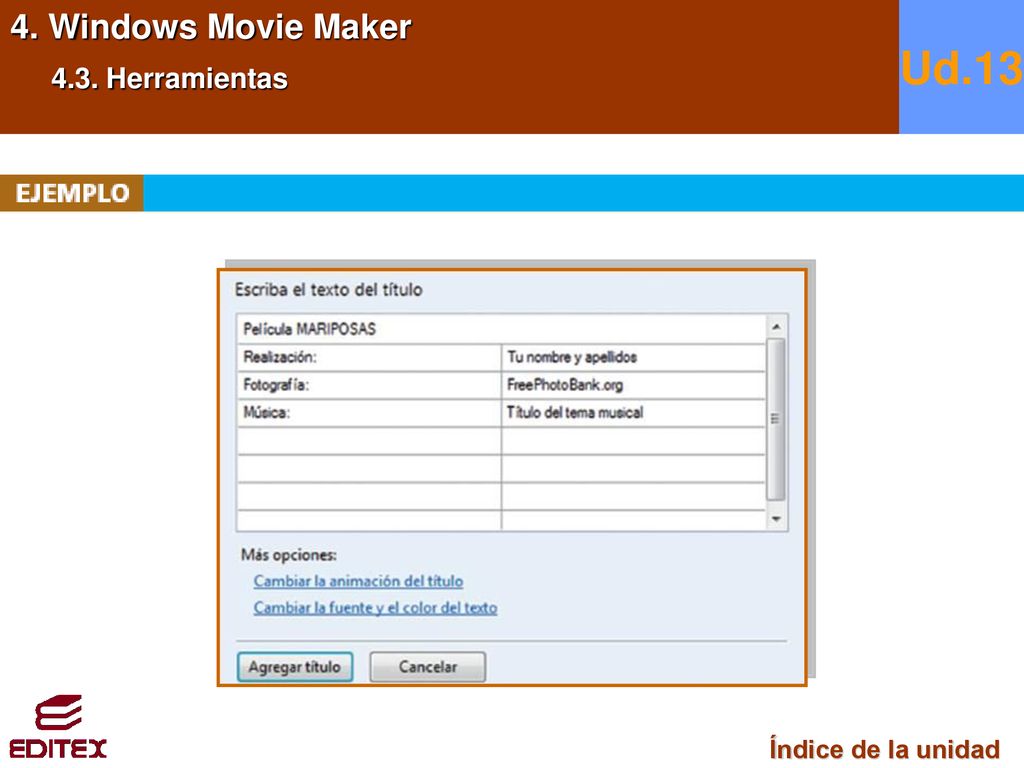Click the Tu nombre y apellidos cell
This screenshot has height=768, width=1024.
click(633, 358)
